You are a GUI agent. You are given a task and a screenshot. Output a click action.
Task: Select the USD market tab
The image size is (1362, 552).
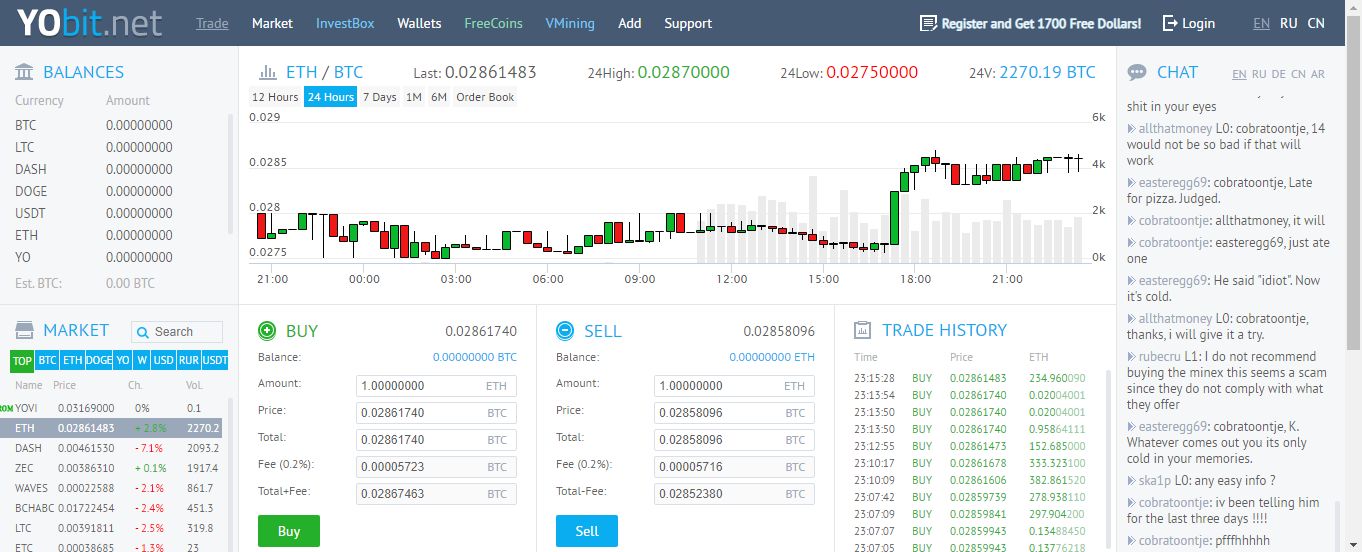pos(164,361)
